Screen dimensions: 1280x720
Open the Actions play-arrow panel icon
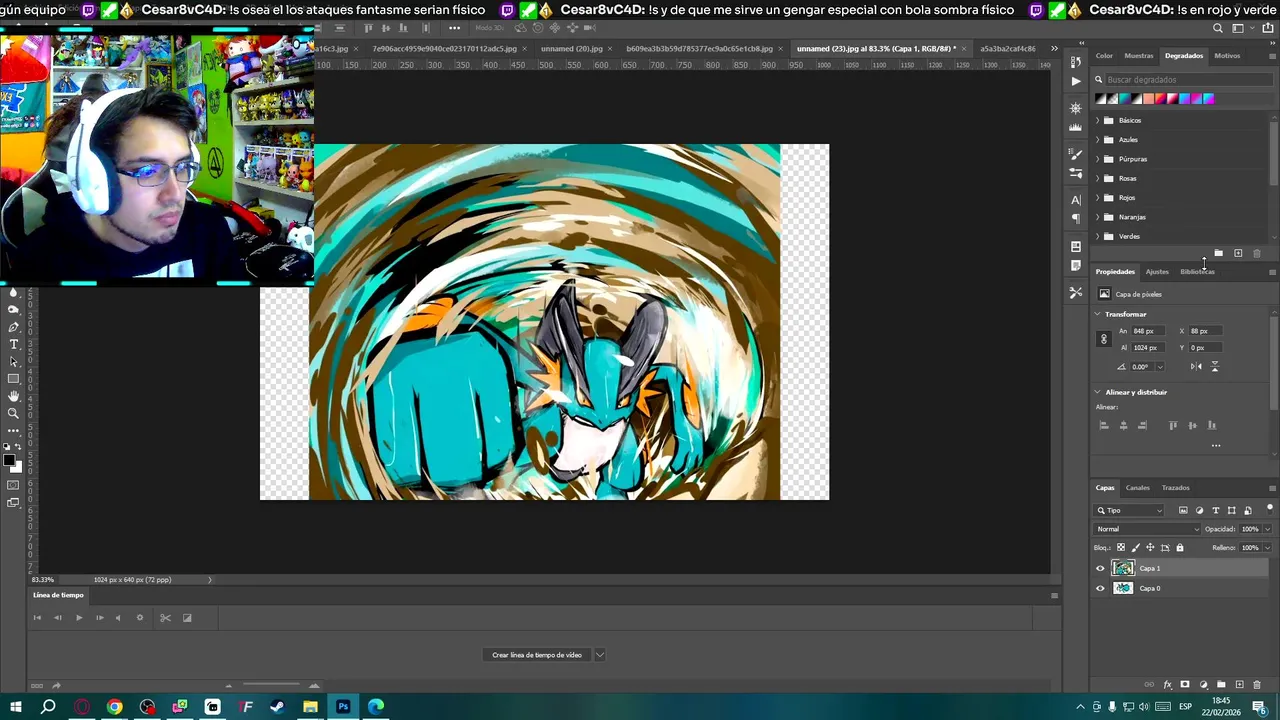point(1076,81)
